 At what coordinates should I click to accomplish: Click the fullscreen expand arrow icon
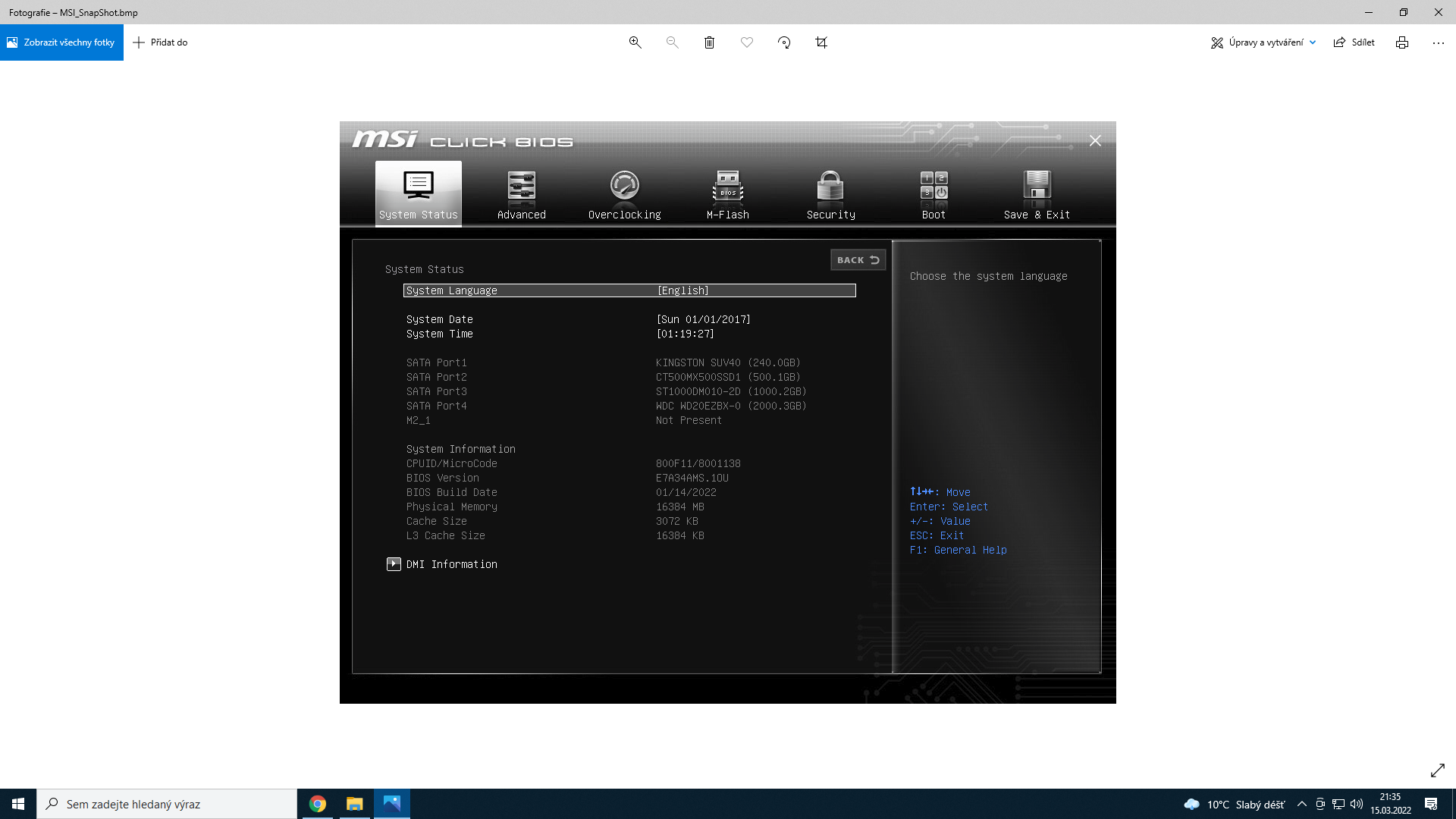(x=1437, y=770)
